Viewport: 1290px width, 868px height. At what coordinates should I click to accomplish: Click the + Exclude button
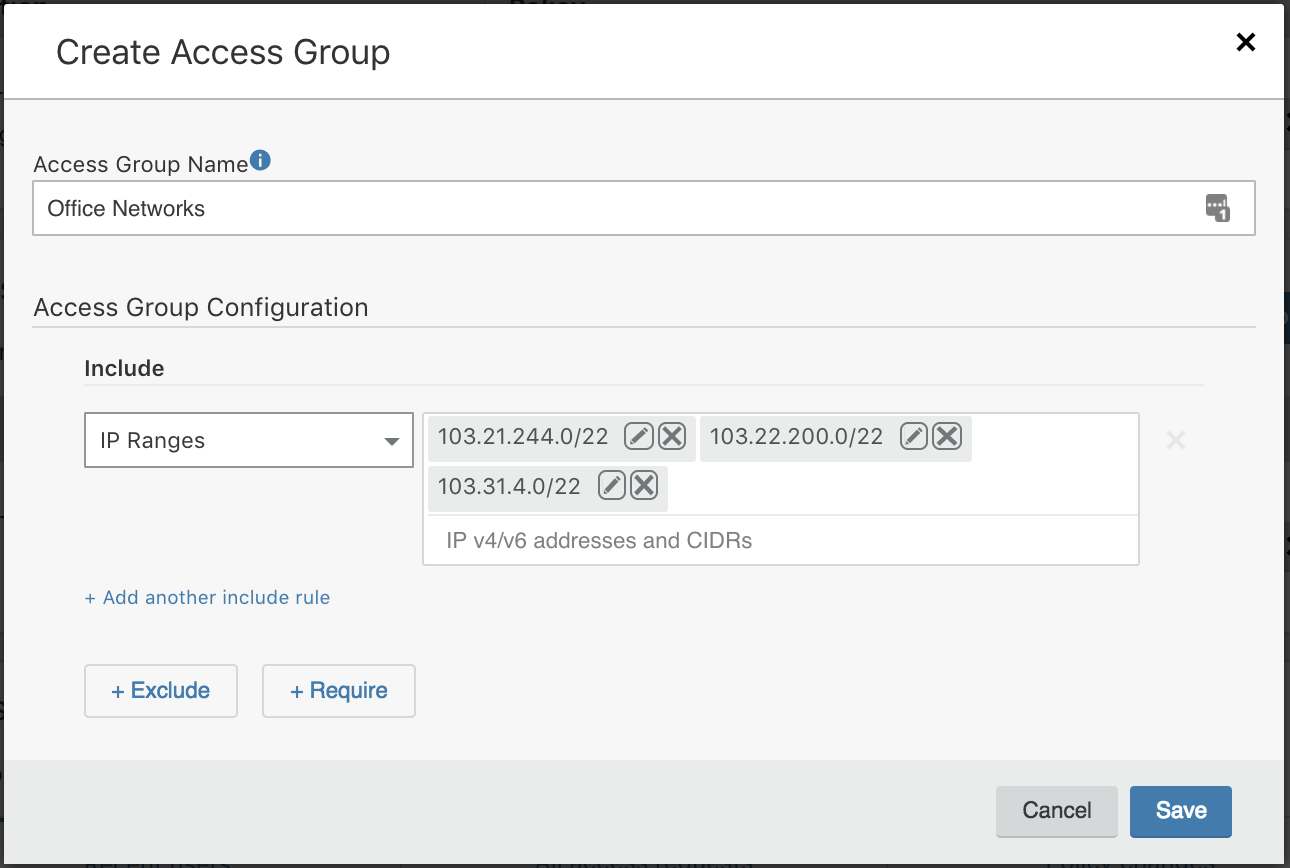161,691
